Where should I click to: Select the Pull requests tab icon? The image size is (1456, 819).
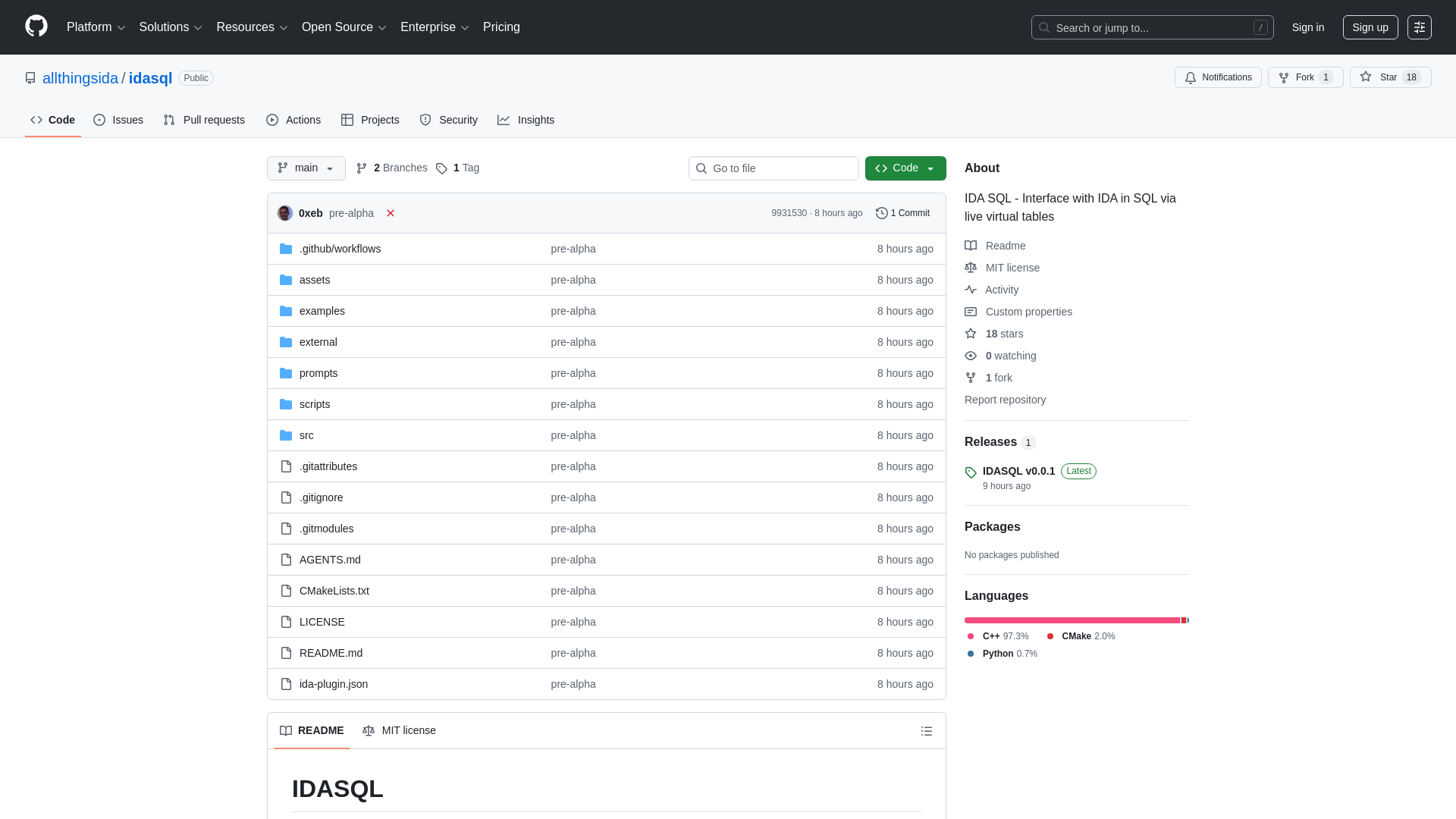[169, 120]
